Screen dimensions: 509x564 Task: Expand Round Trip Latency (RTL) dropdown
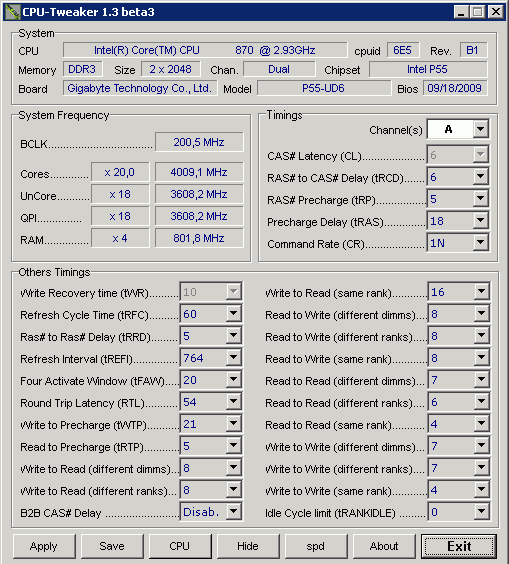click(233, 402)
